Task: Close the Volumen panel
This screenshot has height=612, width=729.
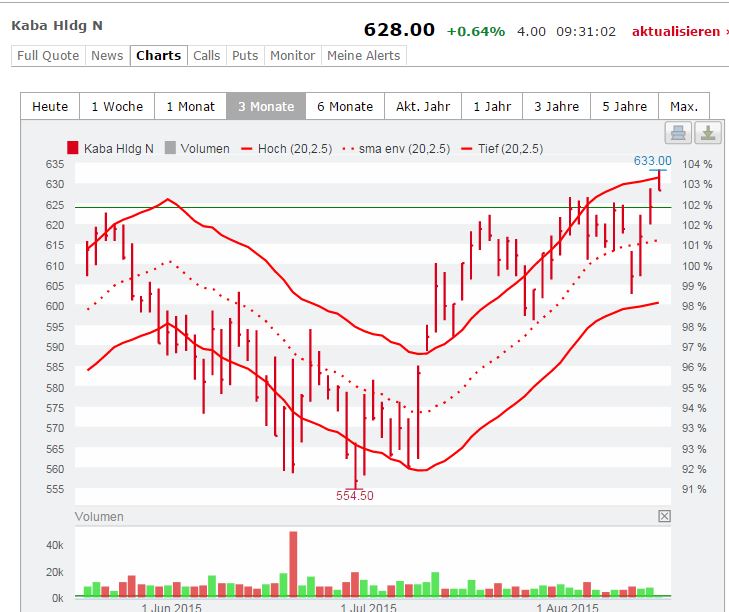Action: click(664, 516)
